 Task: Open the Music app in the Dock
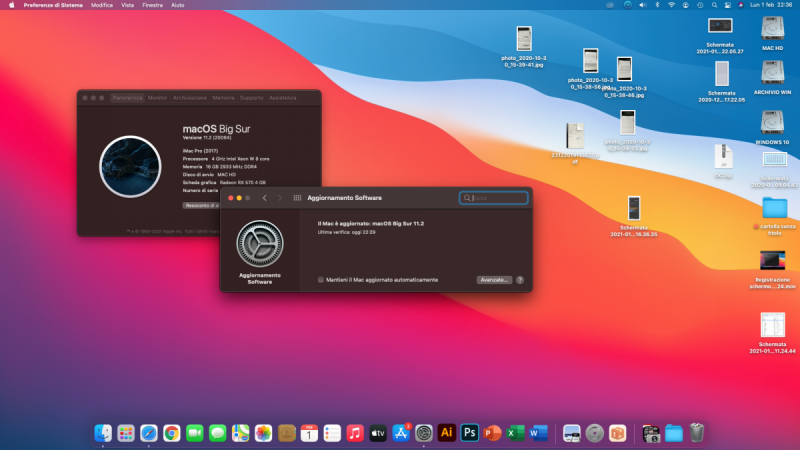355,433
